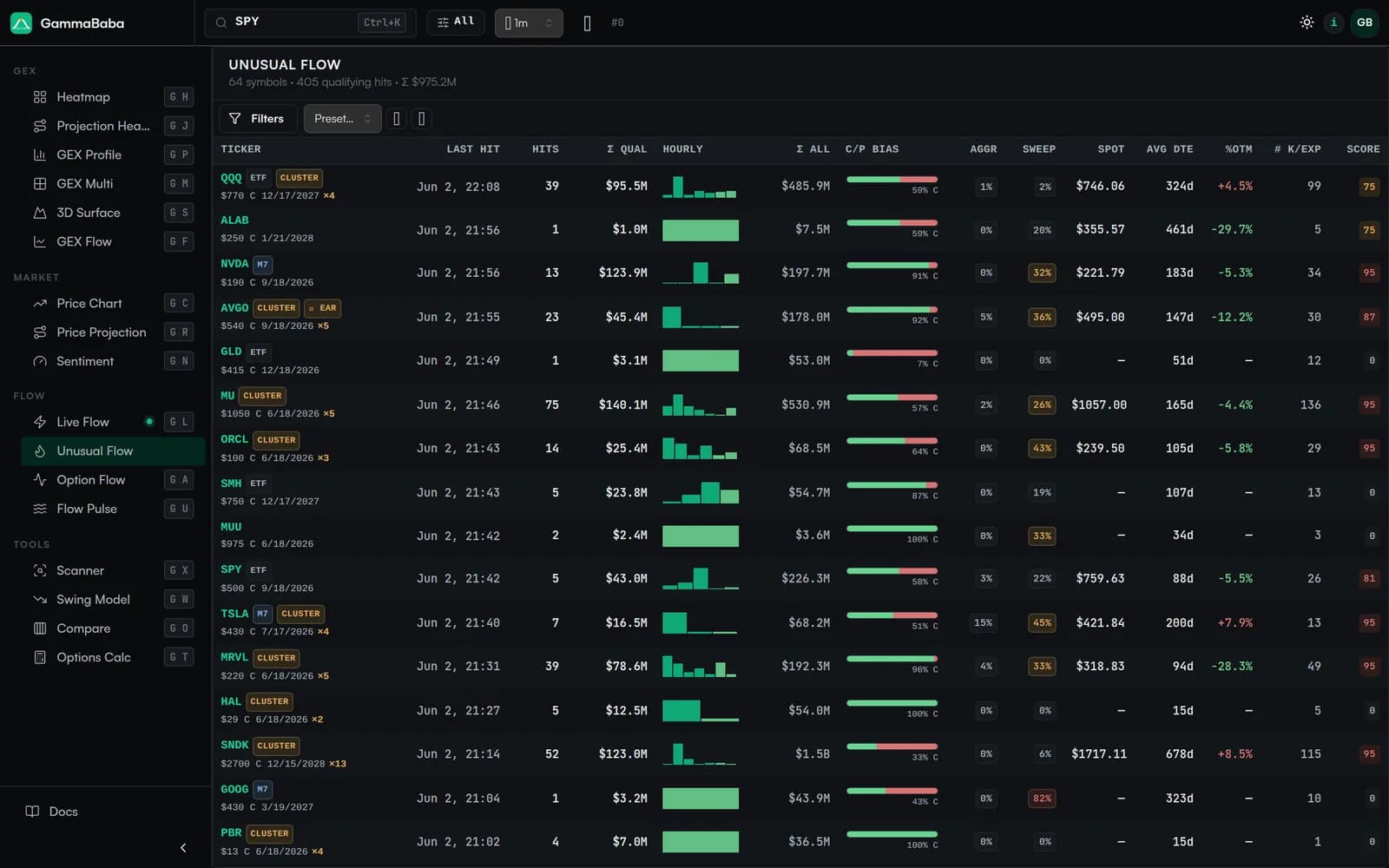Click the C/P bias bar for SNDK
The height and width of the screenshot is (868, 1389).
pyautogui.click(x=892, y=746)
